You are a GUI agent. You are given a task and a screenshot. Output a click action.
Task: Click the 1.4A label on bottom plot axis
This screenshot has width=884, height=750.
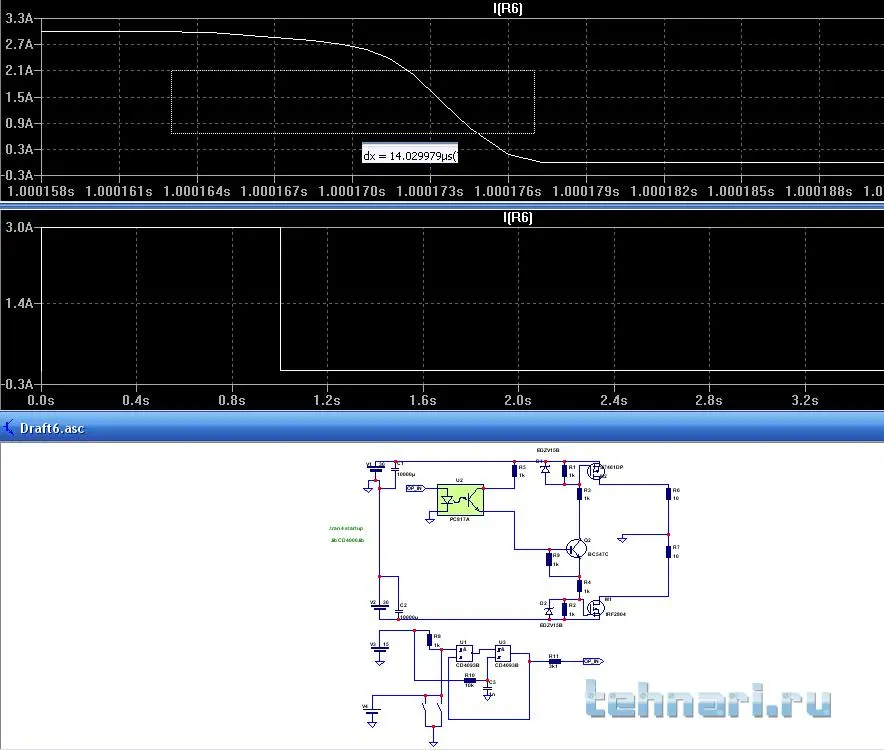tap(19, 303)
